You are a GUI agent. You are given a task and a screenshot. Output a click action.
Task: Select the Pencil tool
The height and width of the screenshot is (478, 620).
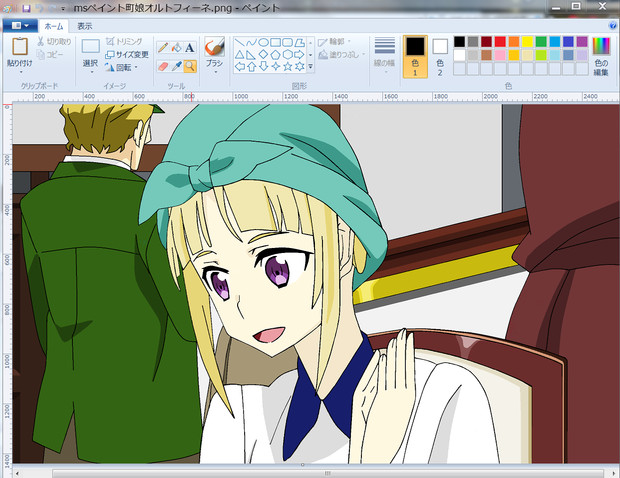[163, 47]
